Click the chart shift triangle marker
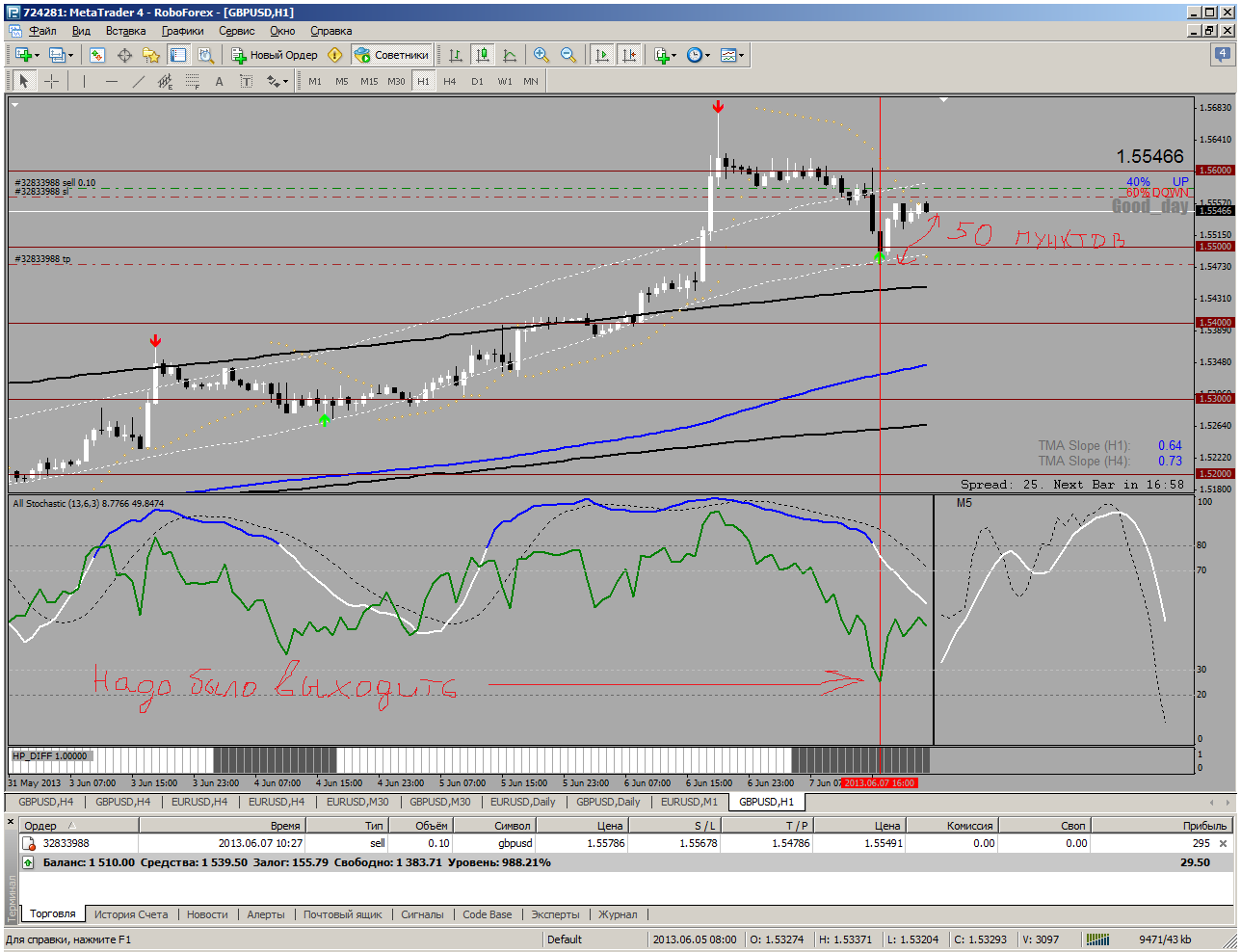 [944, 99]
